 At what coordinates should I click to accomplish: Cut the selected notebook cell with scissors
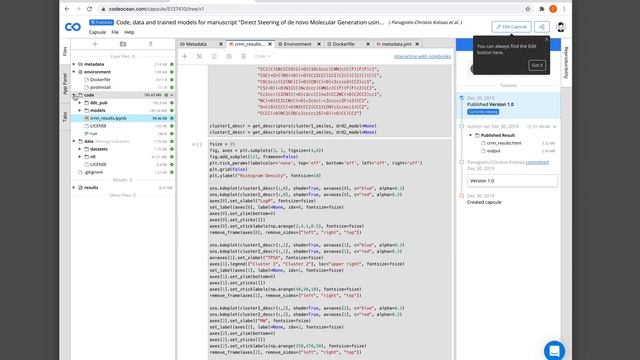(199, 56)
